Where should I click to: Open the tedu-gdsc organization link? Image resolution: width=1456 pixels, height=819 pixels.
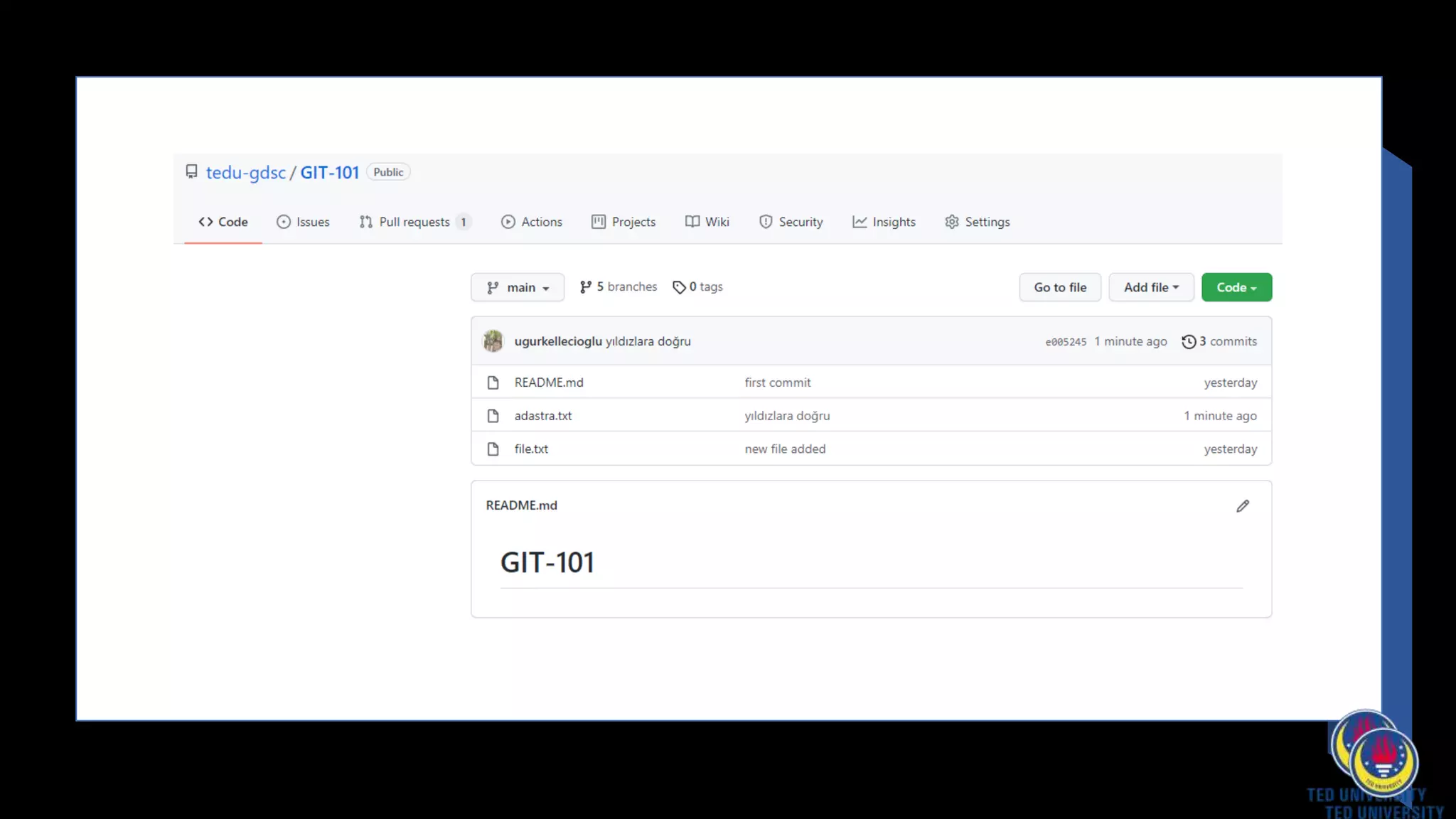(x=245, y=173)
